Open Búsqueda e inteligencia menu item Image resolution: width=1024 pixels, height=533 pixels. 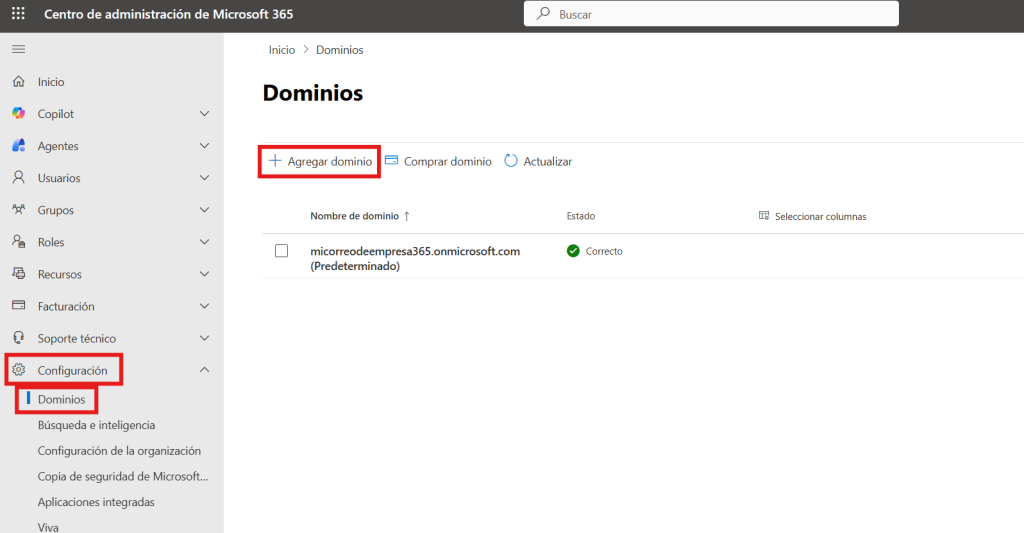pyautogui.click(x=96, y=425)
